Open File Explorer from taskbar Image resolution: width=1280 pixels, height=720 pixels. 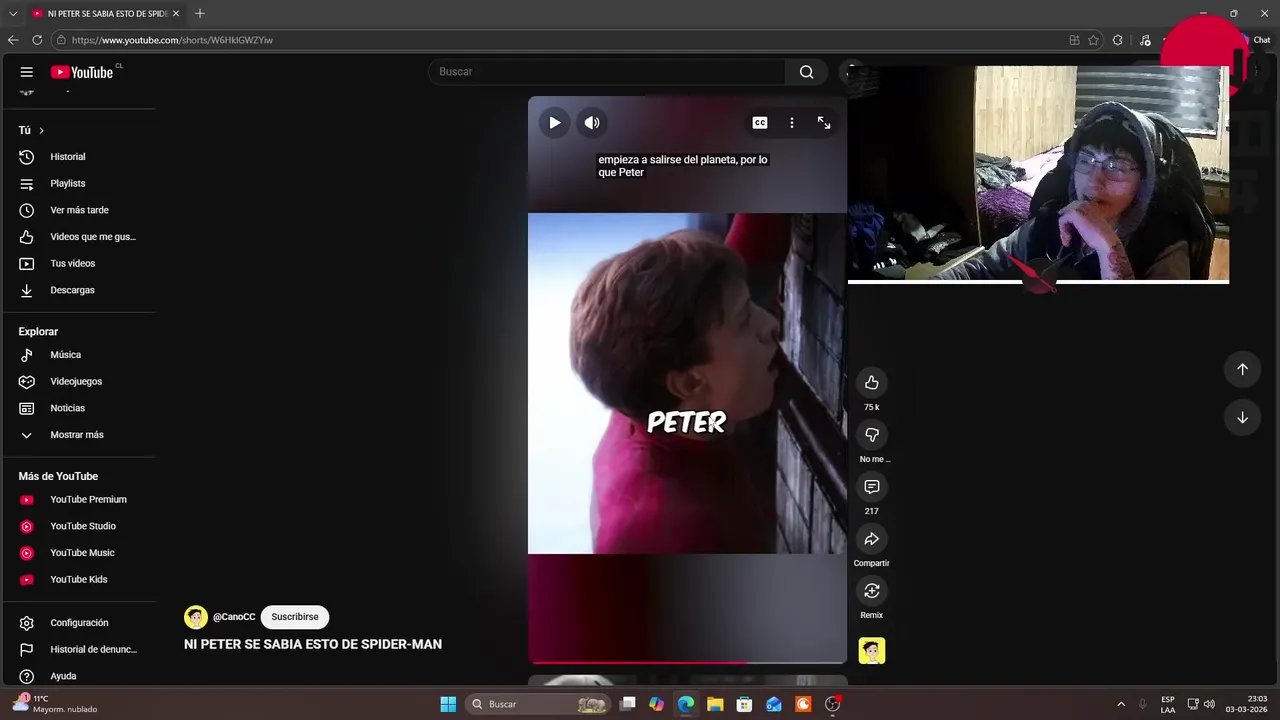point(715,704)
